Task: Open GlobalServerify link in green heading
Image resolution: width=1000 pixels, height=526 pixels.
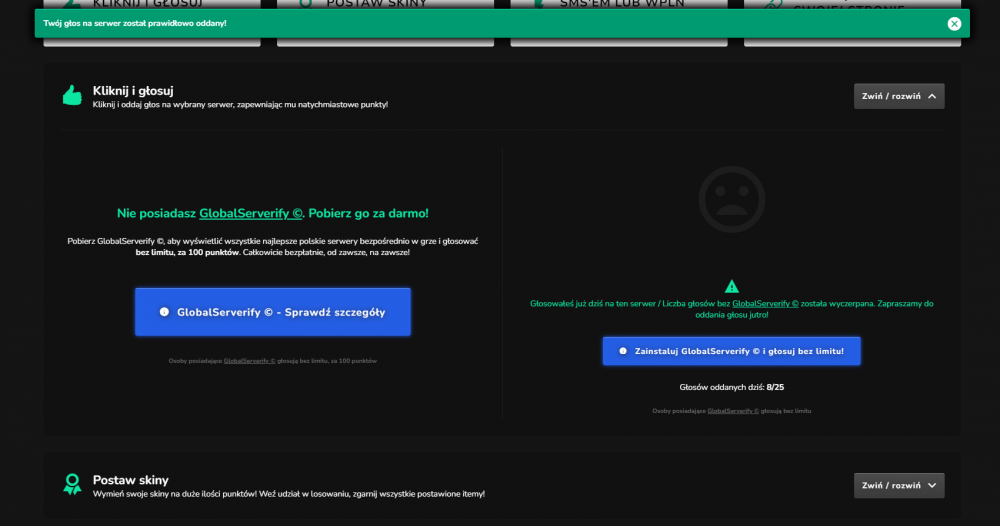Action: [251, 214]
